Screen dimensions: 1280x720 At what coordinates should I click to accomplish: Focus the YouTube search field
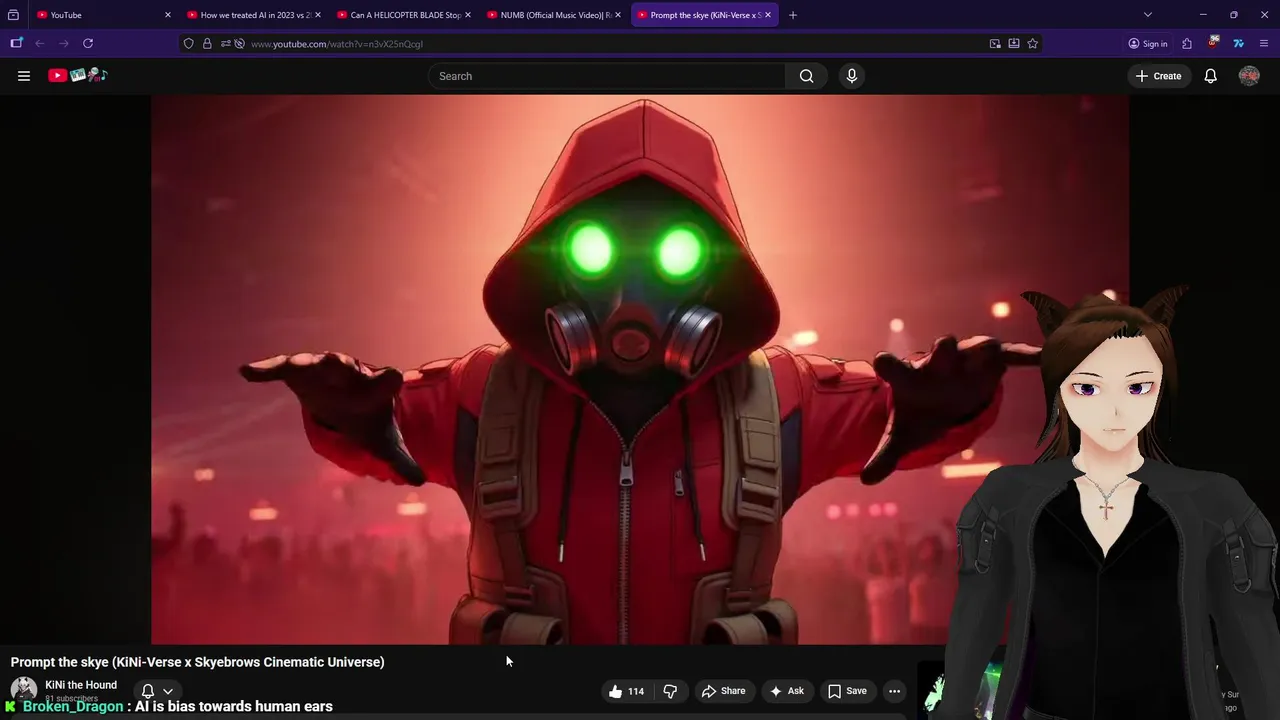pos(608,76)
